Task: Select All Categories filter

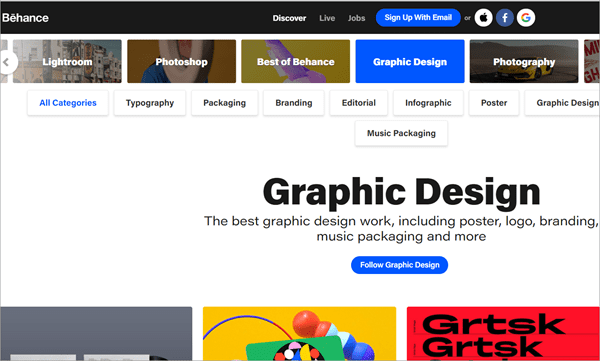Action: [68, 103]
